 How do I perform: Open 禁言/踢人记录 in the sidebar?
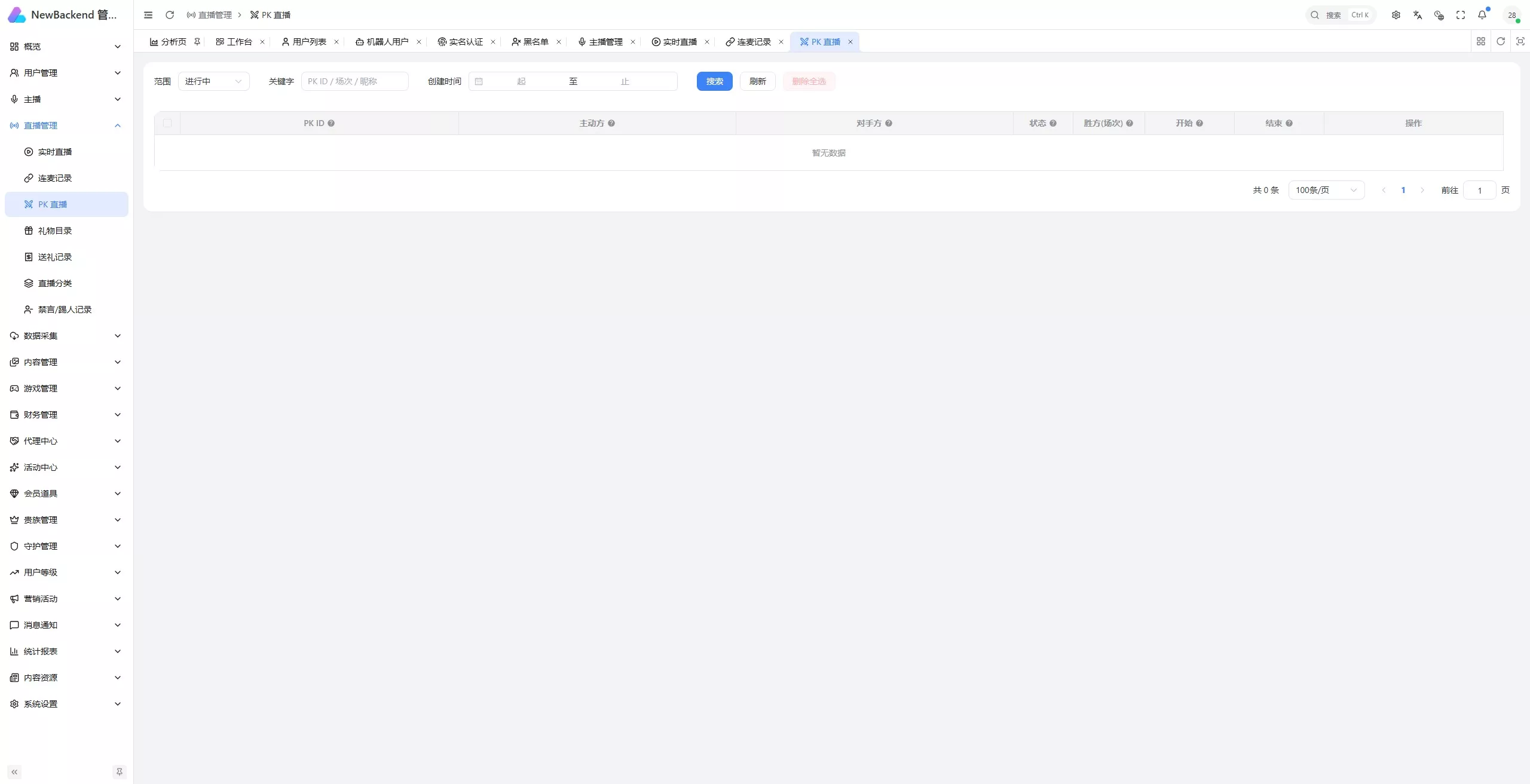(x=66, y=310)
